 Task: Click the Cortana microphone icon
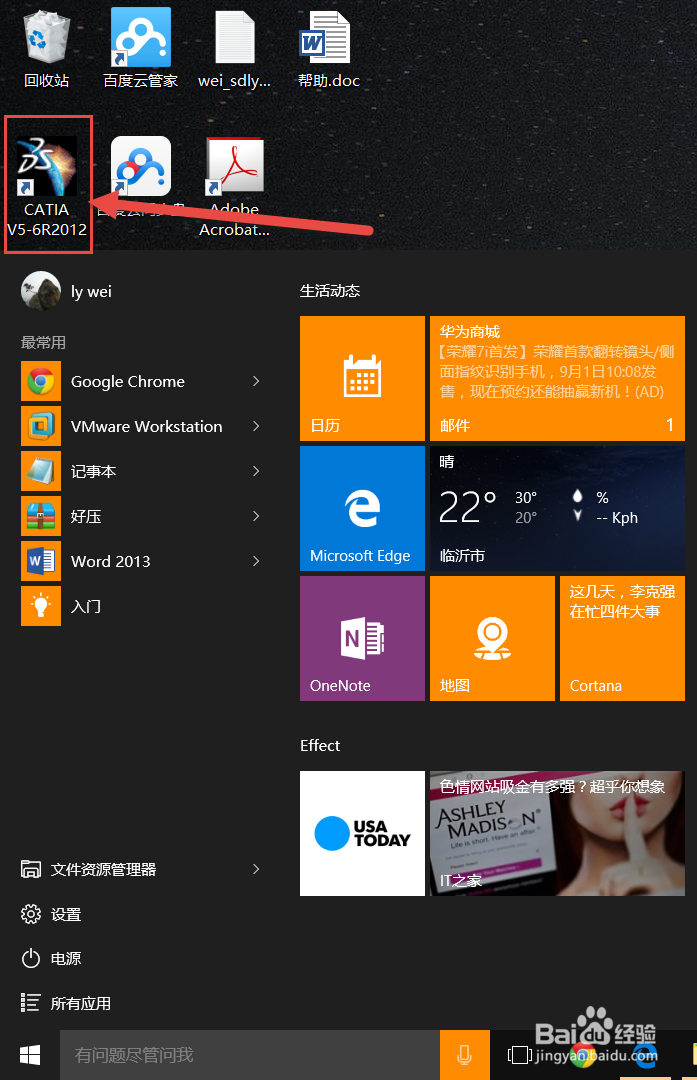pos(464,1055)
